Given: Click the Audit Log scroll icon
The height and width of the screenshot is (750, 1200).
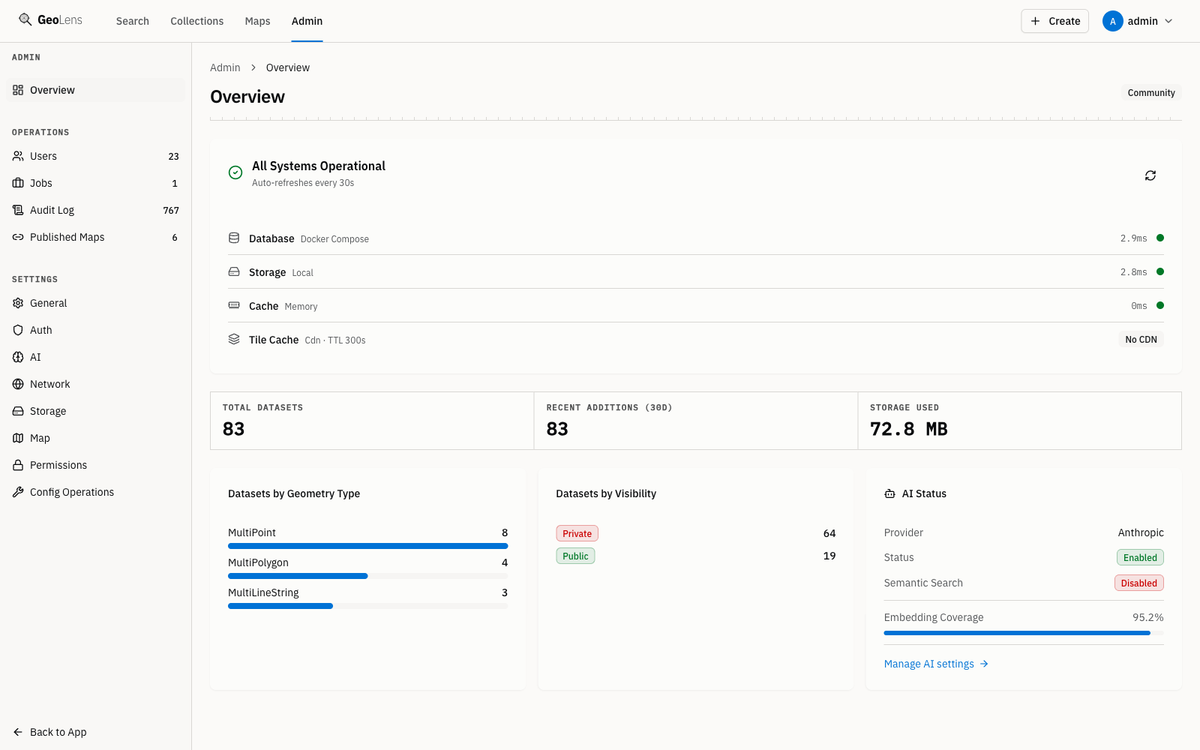Looking at the screenshot, I should click(18, 210).
